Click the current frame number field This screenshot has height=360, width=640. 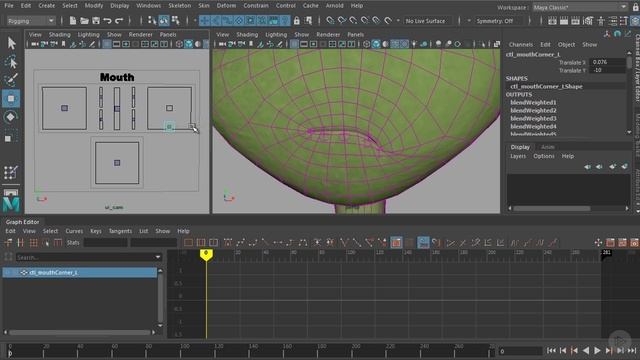tap(520, 351)
